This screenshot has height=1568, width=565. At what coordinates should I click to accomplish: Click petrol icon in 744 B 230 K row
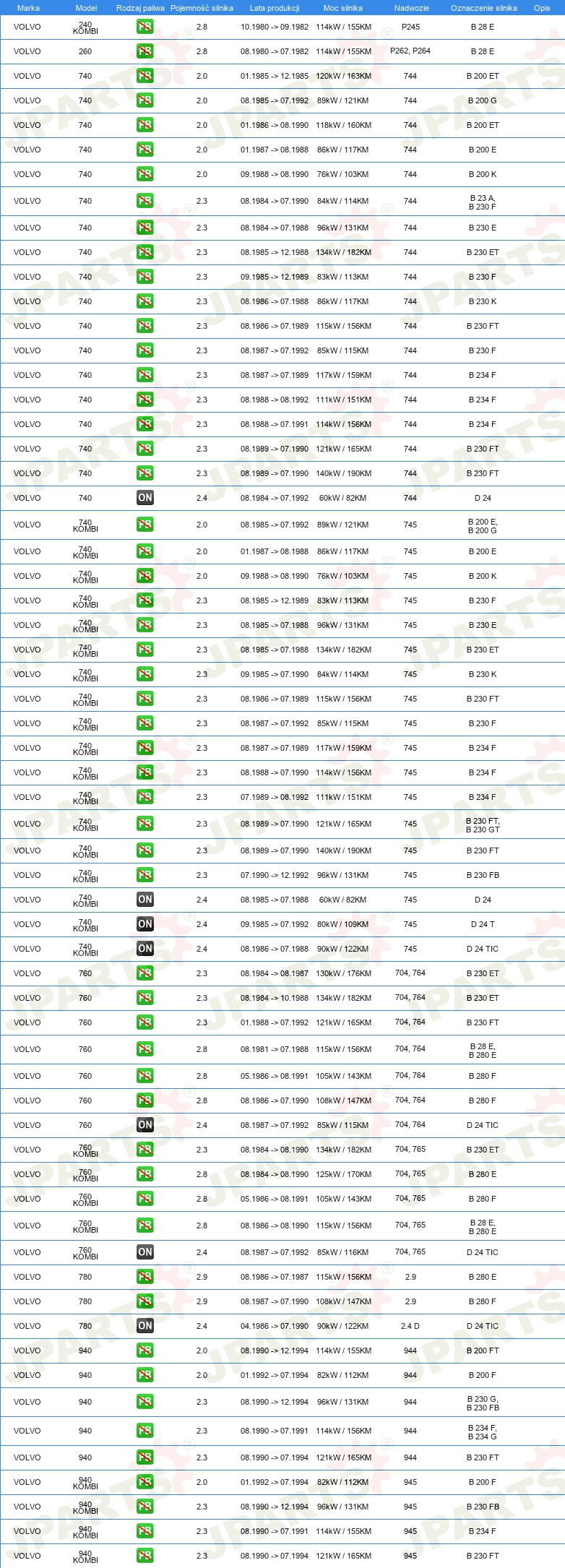(x=145, y=301)
